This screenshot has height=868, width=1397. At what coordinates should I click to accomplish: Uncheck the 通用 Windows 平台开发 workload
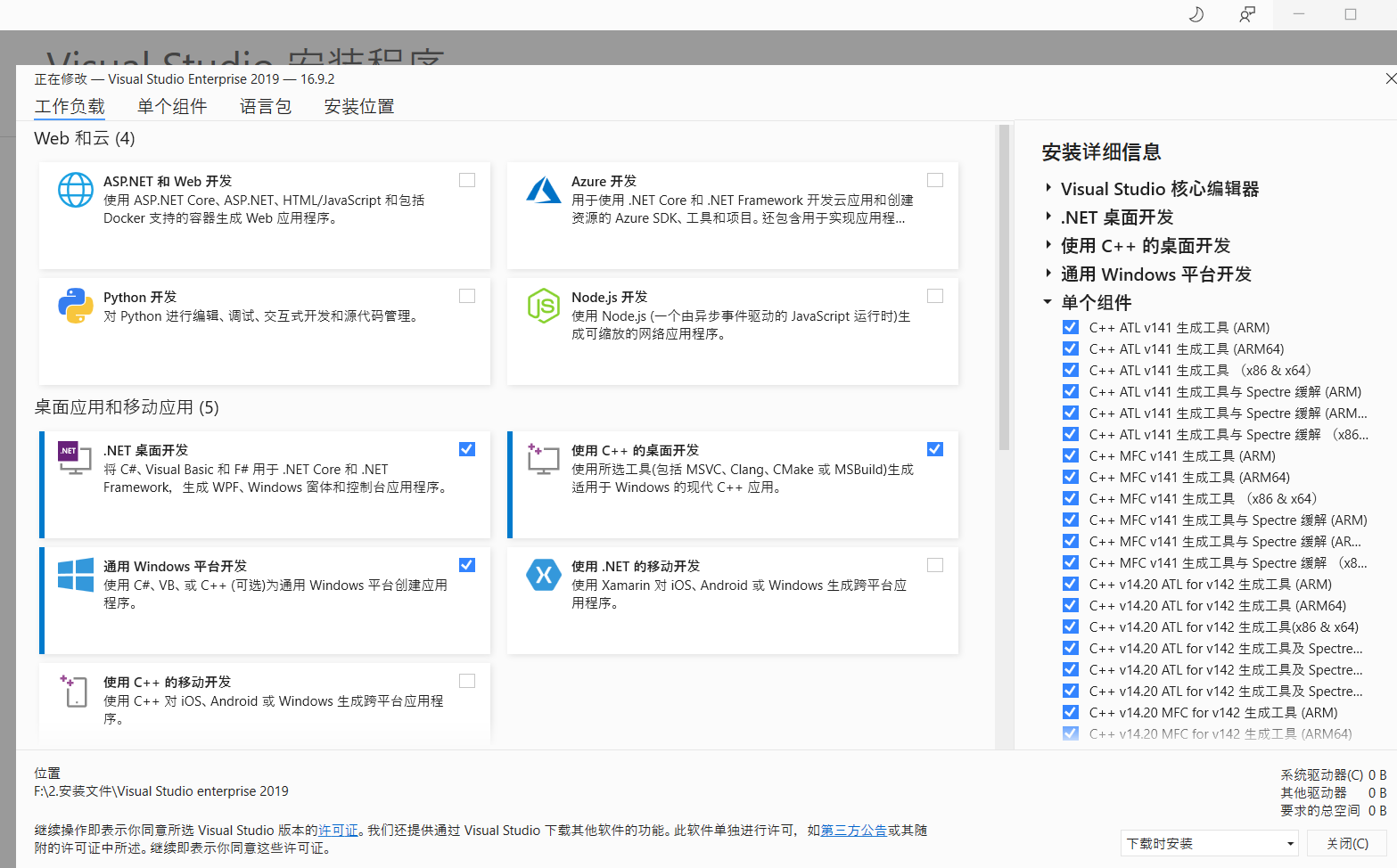467,565
